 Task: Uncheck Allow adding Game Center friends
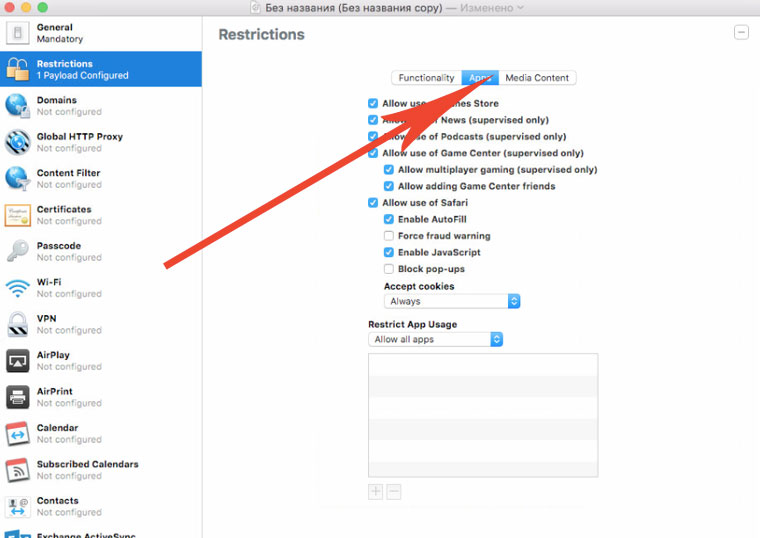point(389,186)
